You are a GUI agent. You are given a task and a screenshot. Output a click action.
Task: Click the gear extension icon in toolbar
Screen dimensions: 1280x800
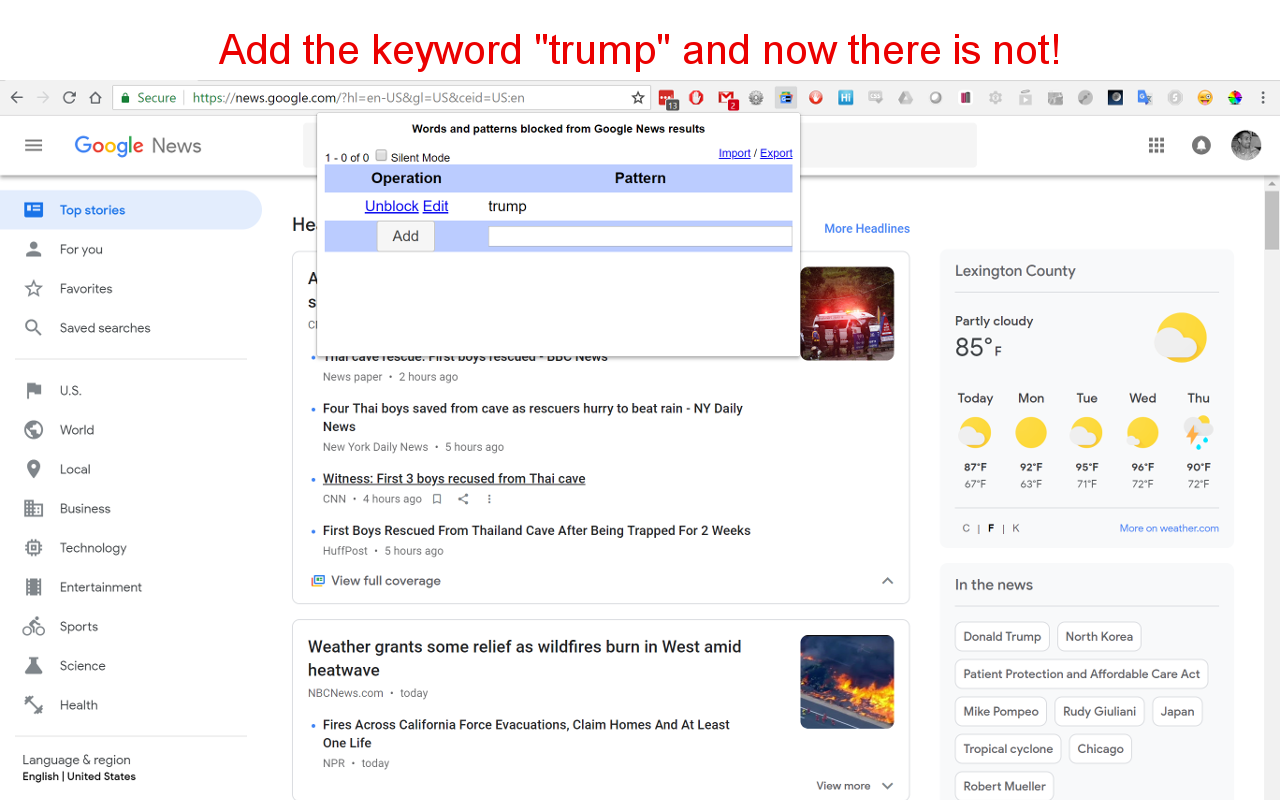(x=756, y=97)
